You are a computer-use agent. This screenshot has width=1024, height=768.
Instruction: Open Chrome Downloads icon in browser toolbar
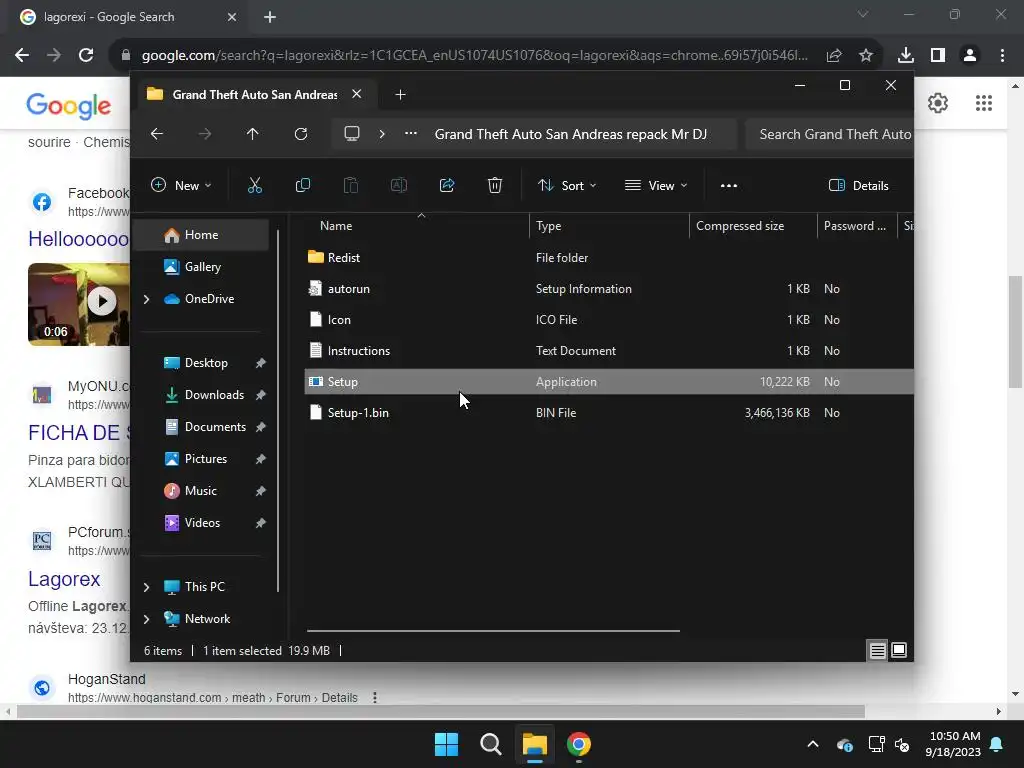(906, 56)
